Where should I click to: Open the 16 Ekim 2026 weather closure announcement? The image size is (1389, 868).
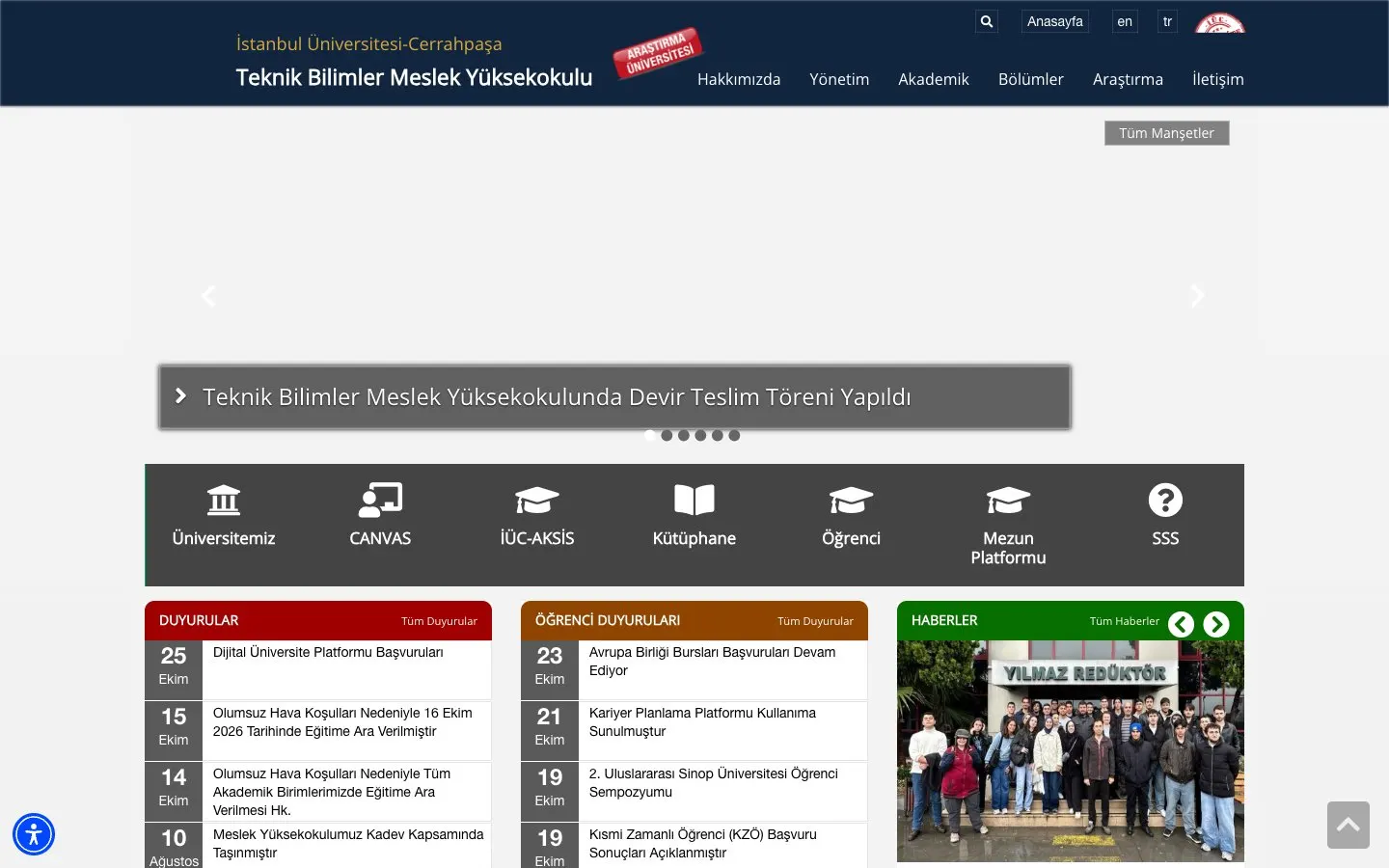[342, 722]
